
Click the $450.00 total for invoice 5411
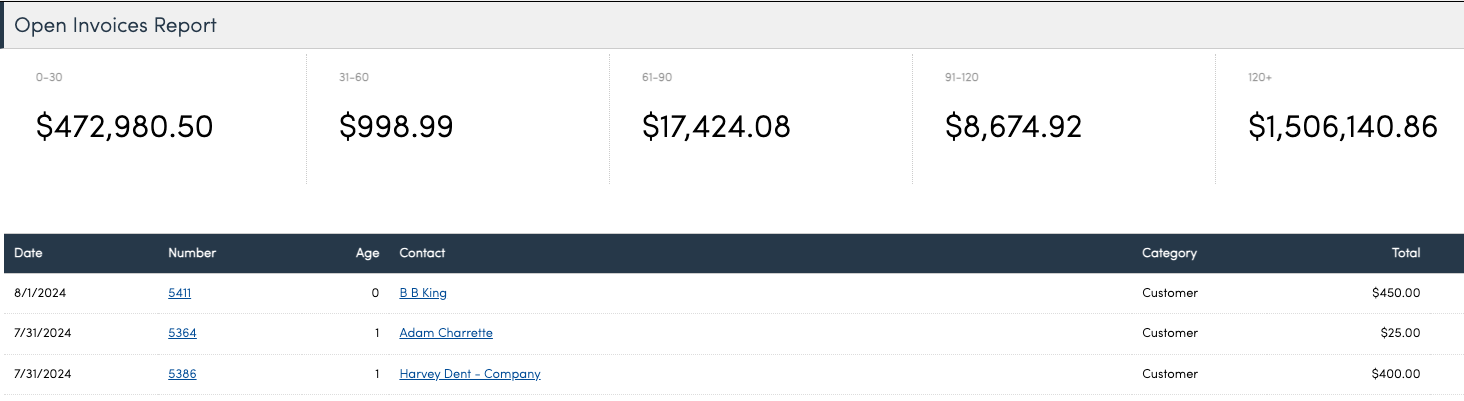(x=1396, y=293)
